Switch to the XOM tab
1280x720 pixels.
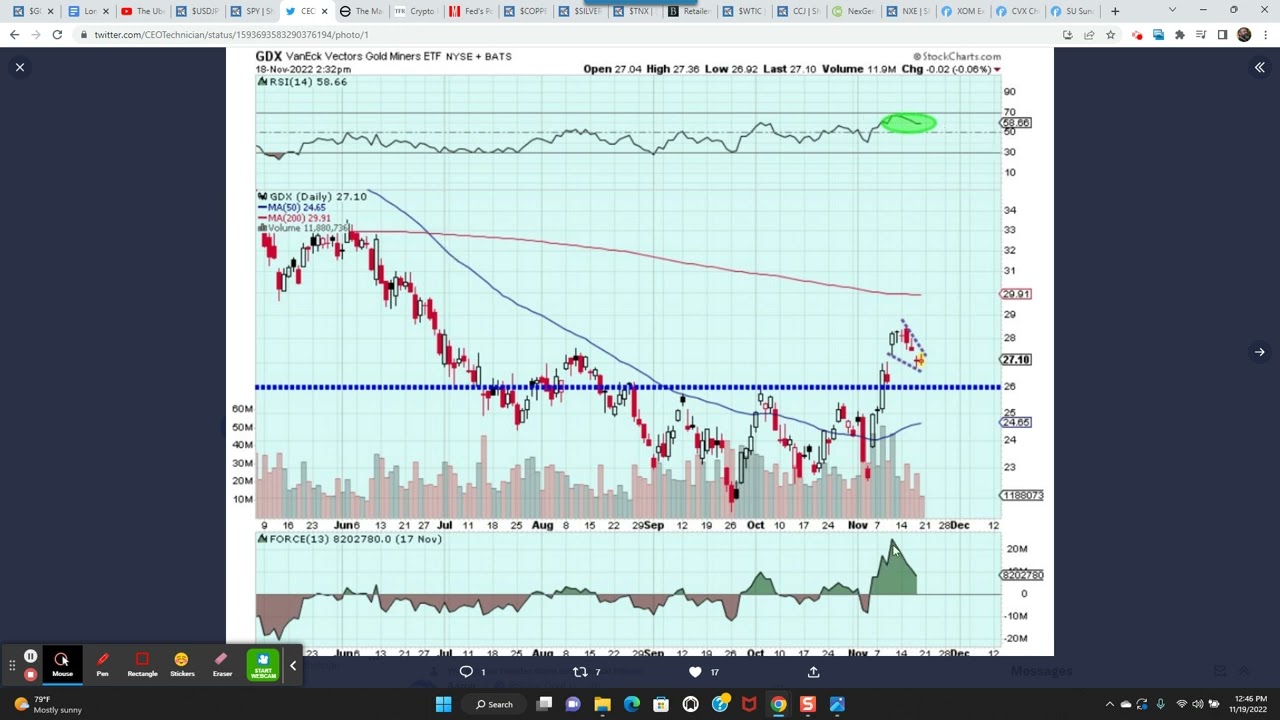961,11
